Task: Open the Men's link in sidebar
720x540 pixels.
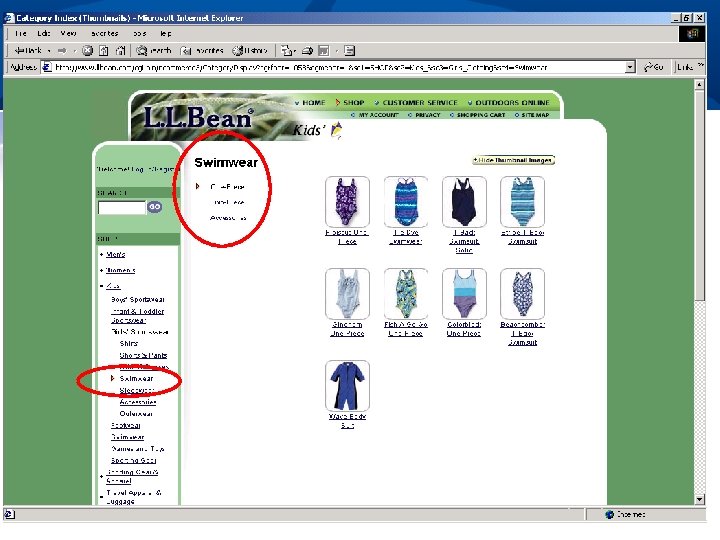Action: (116, 254)
